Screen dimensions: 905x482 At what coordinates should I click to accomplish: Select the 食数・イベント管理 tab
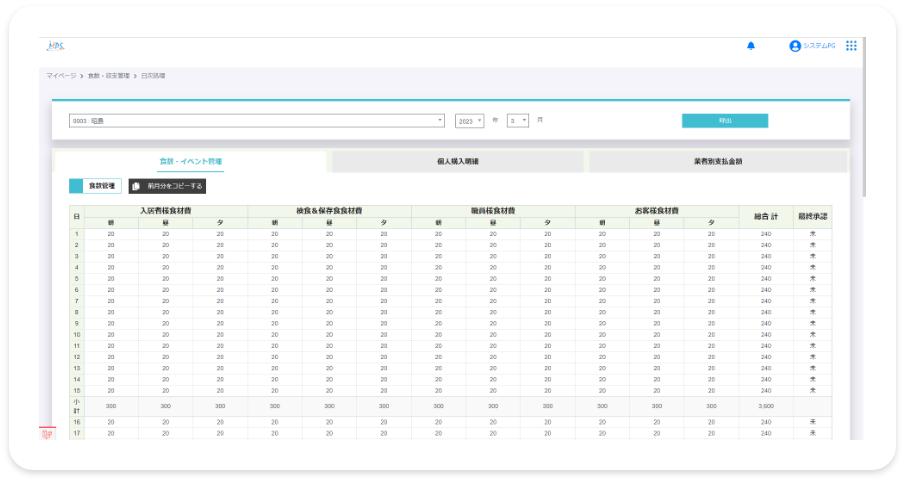(x=190, y=161)
